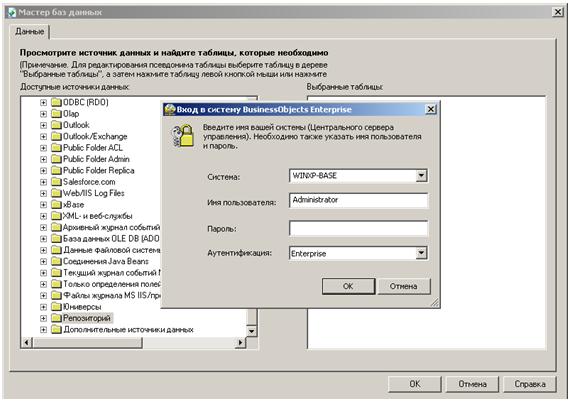Viewport: 571px width, 402px height.
Task: Click the horizontal scrollbar thumb
Action: tap(87, 343)
